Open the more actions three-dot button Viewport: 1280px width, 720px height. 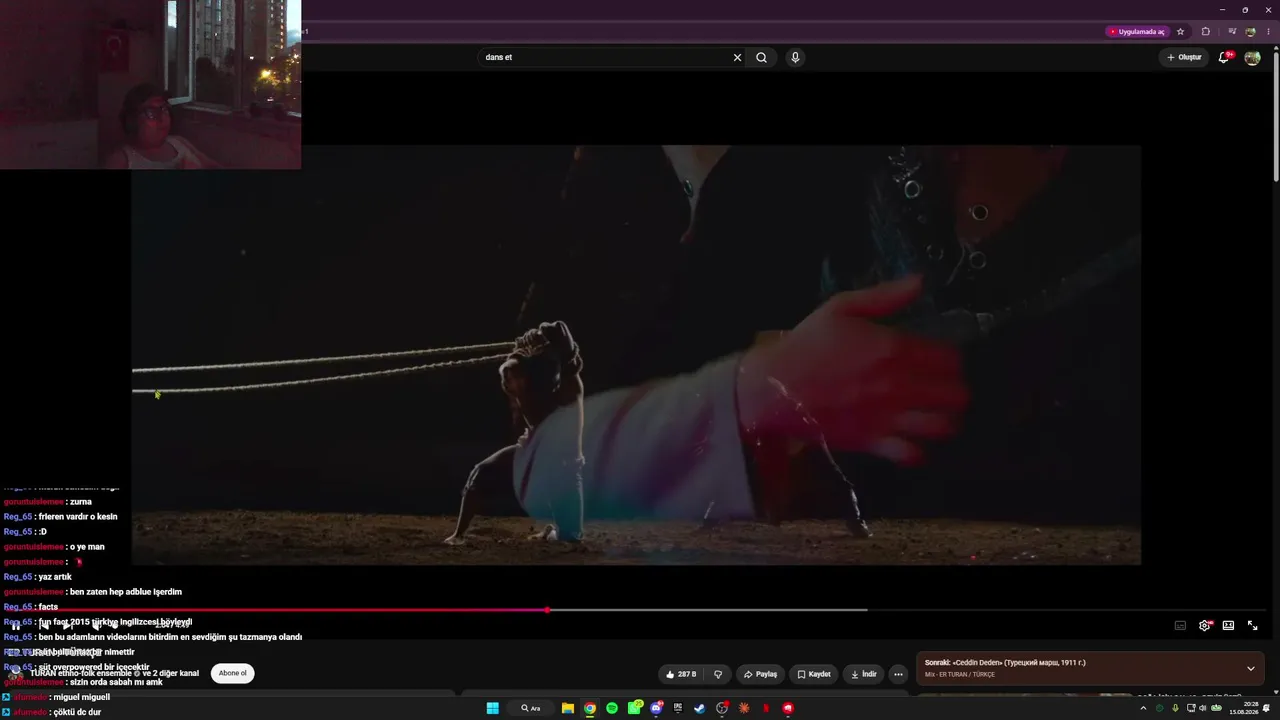[x=898, y=674]
